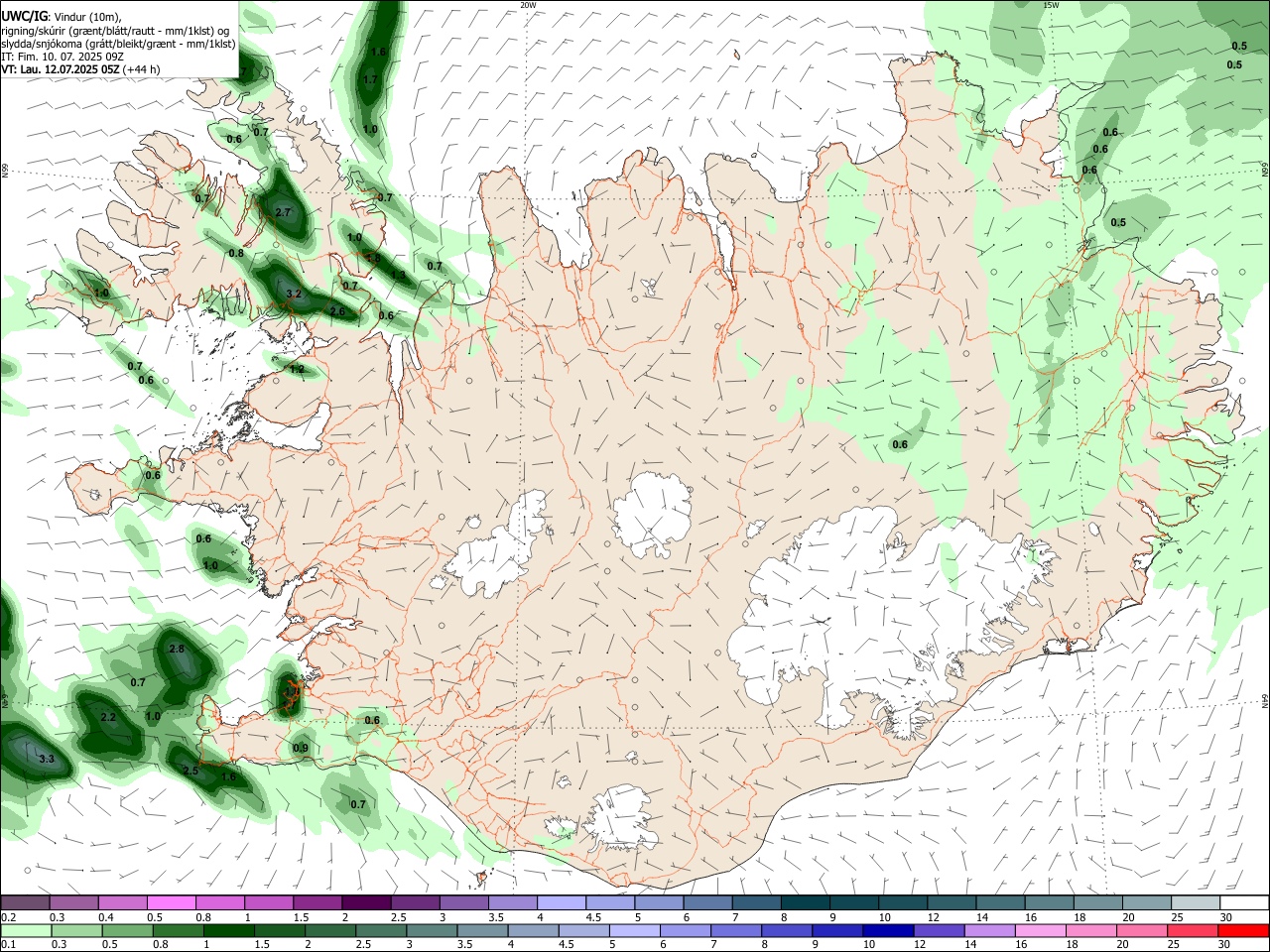Viewport: 1270px width, 952px height.
Task: Click the bright pink 0.5 snow legend swatch
Action: (171, 902)
